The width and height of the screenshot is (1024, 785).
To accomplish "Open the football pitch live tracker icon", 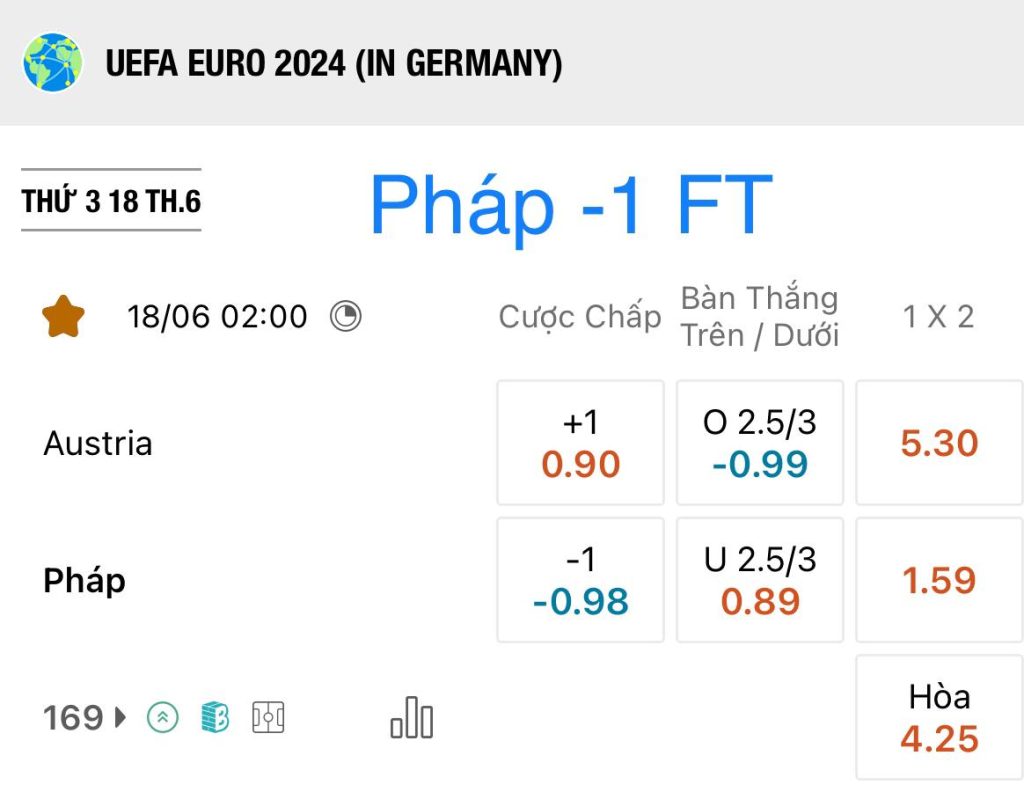I will [x=268, y=718].
